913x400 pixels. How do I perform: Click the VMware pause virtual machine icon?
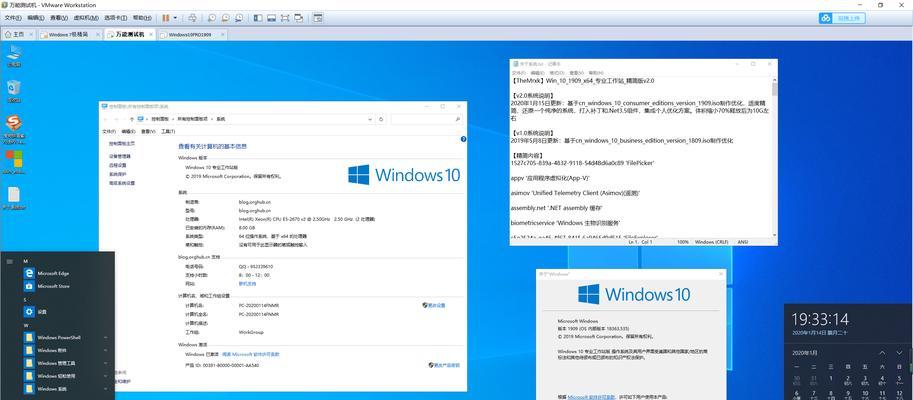165,18
